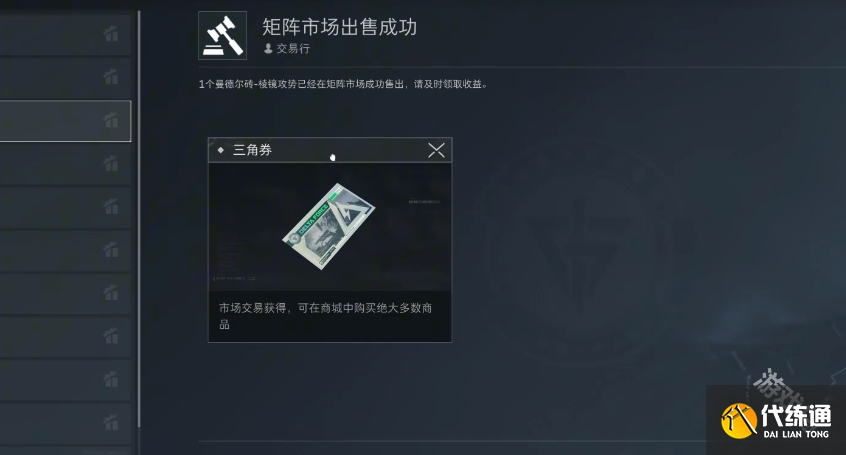The height and width of the screenshot is (455, 846).
Task: Open the tenth mail entry in the list
Action: click(x=65, y=423)
